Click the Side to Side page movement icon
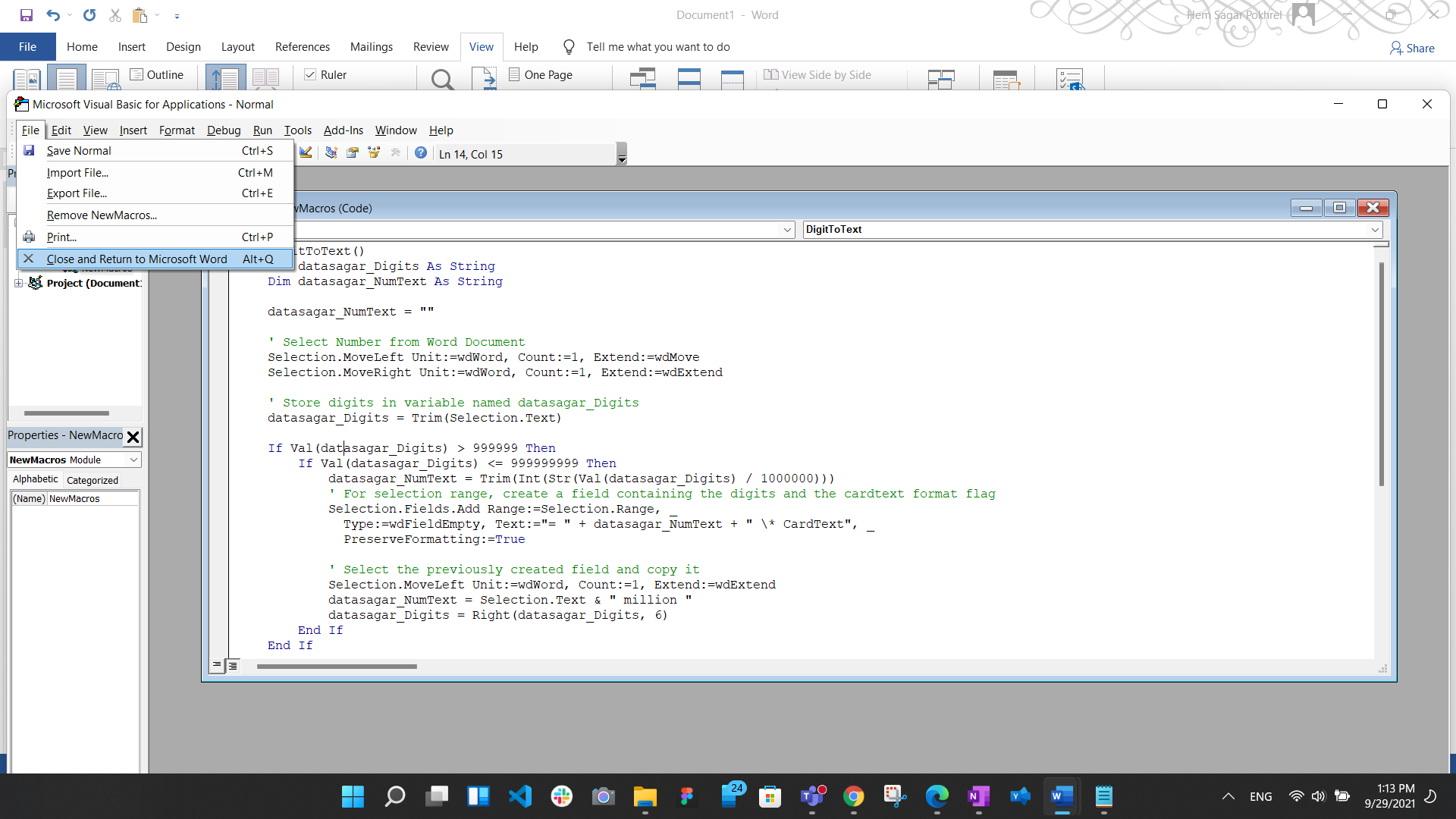This screenshot has width=1456, height=819. (x=265, y=79)
